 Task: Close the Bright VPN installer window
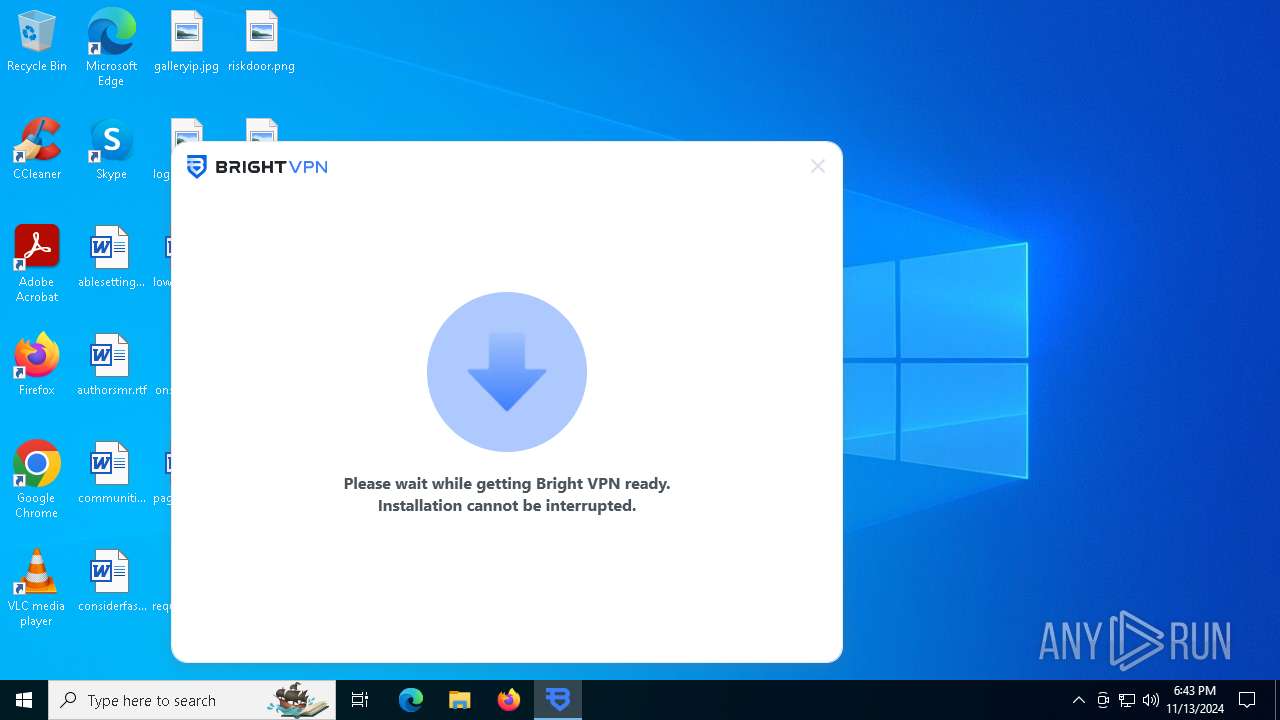pyautogui.click(x=818, y=167)
